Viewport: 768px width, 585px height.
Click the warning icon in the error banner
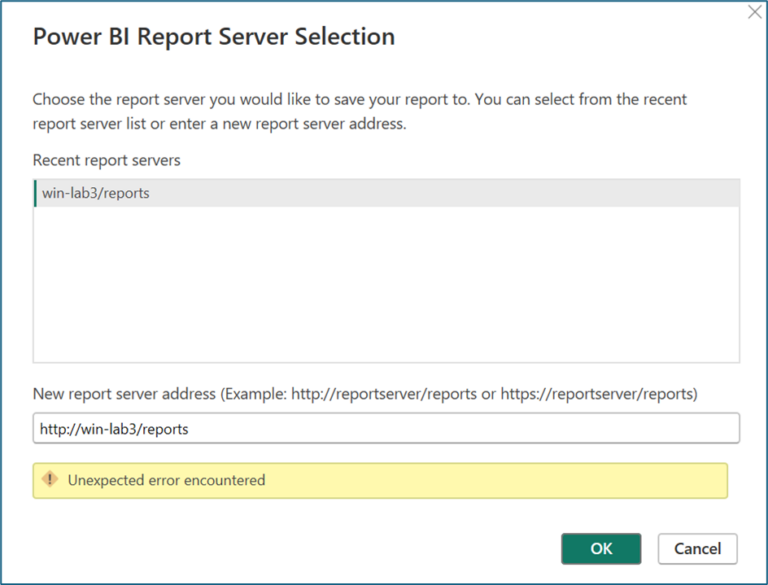click(x=50, y=480)
